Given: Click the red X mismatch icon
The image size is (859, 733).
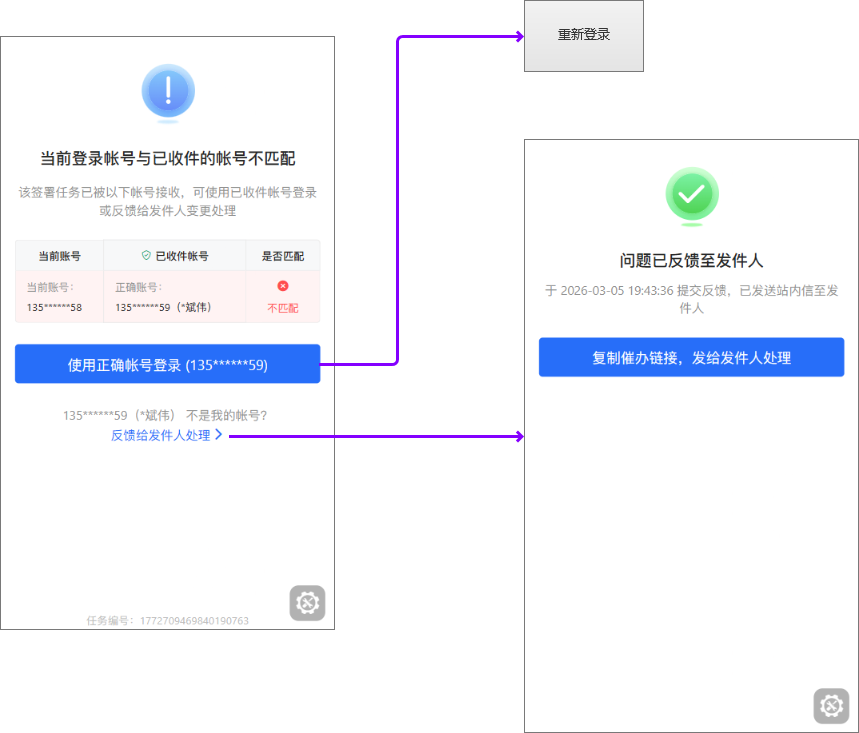Looking at the screenshot, I should (283, 286).
